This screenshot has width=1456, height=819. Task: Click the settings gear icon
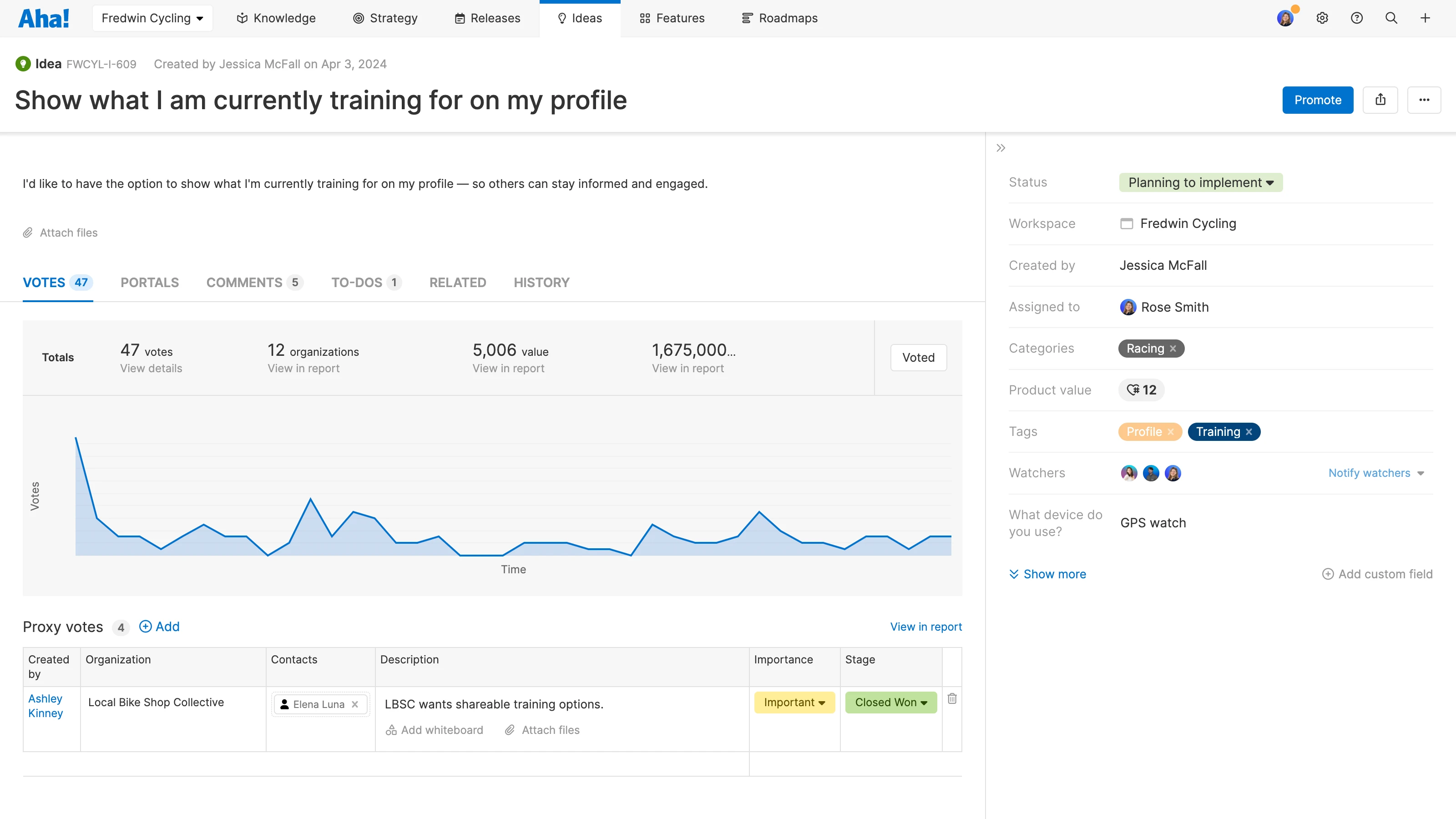coord(1321,18)
